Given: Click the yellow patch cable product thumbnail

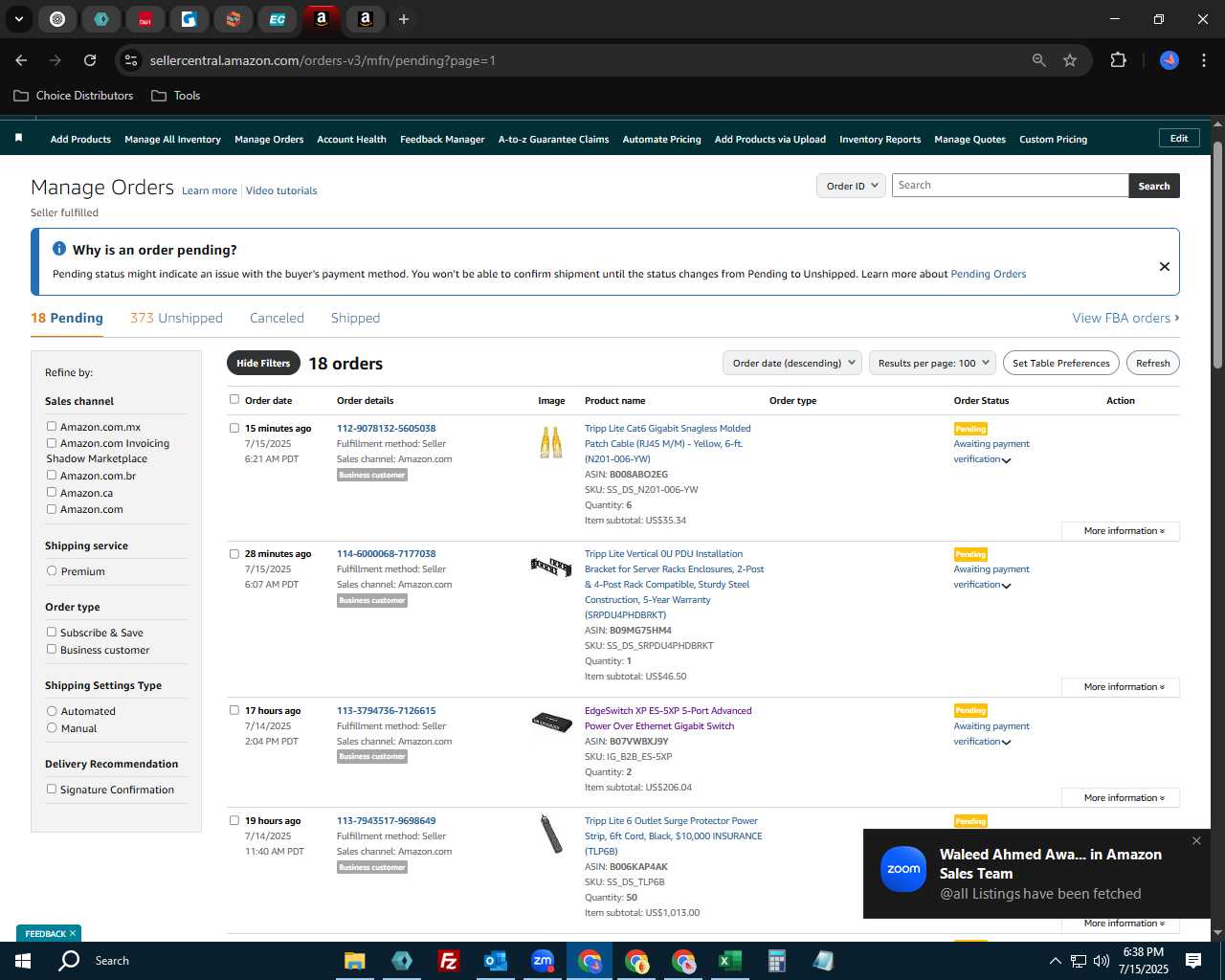Looking at the screenshot, I should pyautogui.click(x=550, y=442).
